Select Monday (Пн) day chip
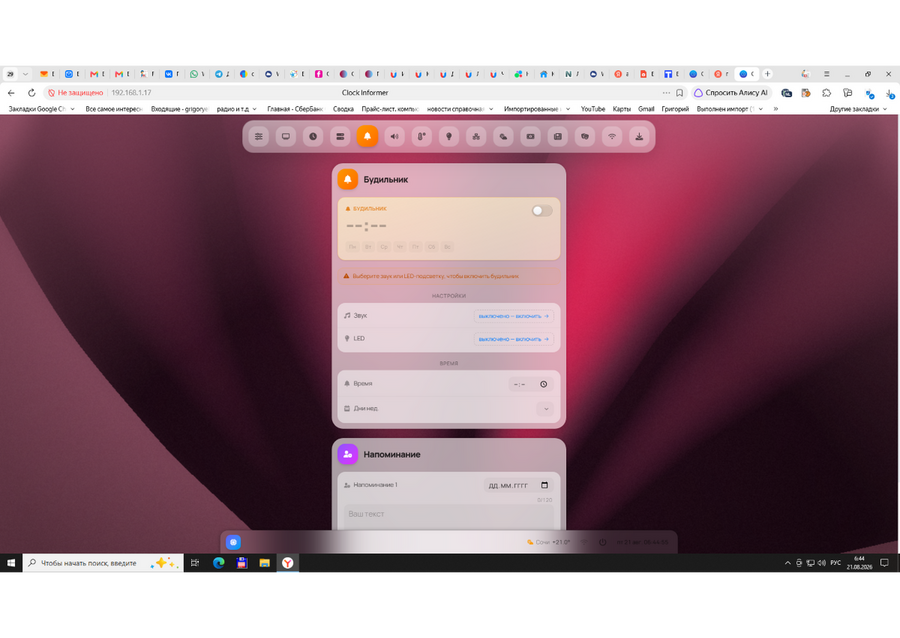 point(352,247)
